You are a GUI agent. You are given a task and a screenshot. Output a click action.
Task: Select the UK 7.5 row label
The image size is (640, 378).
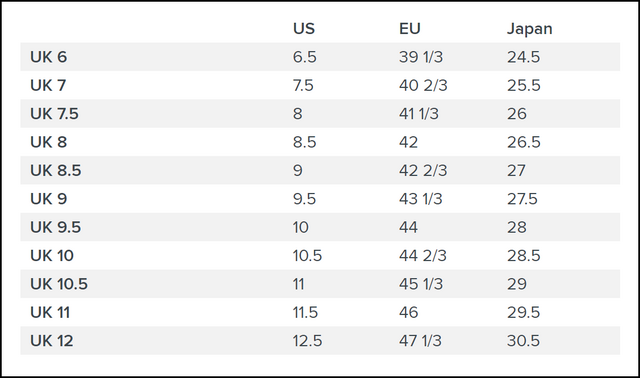click(x=54, y=113)
